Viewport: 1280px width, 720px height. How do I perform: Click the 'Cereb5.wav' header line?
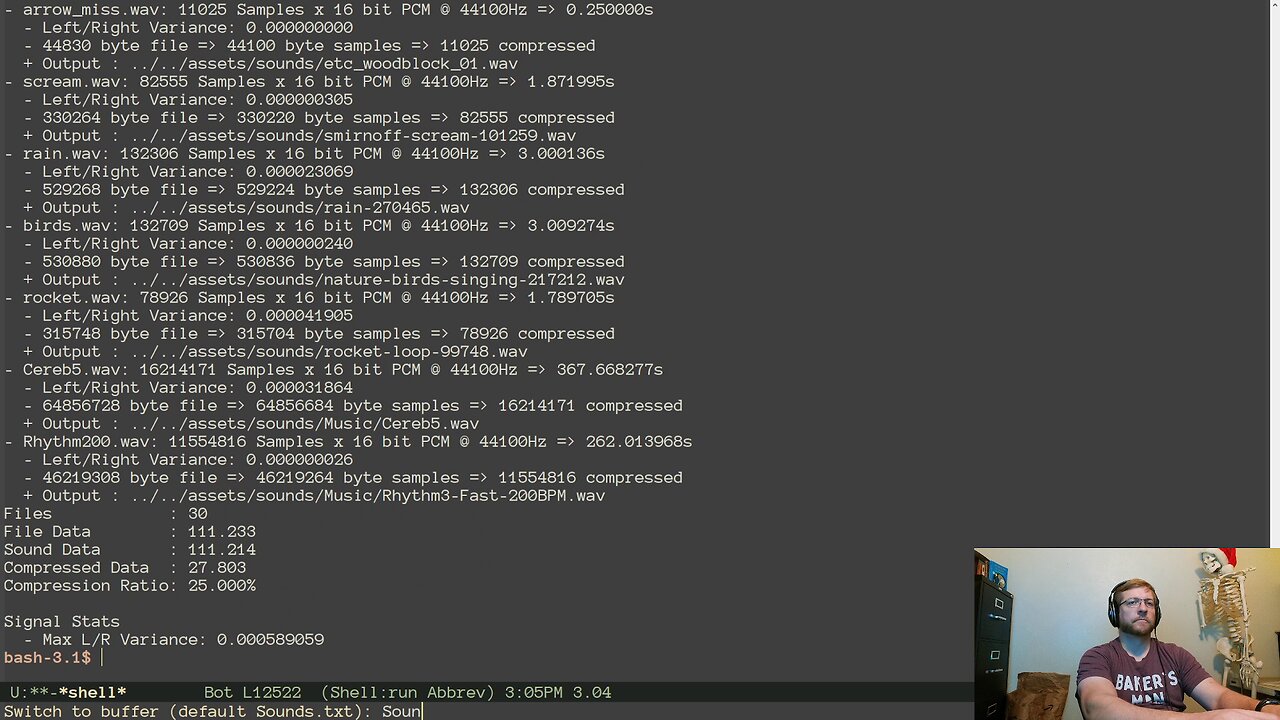tap(333, 369)
